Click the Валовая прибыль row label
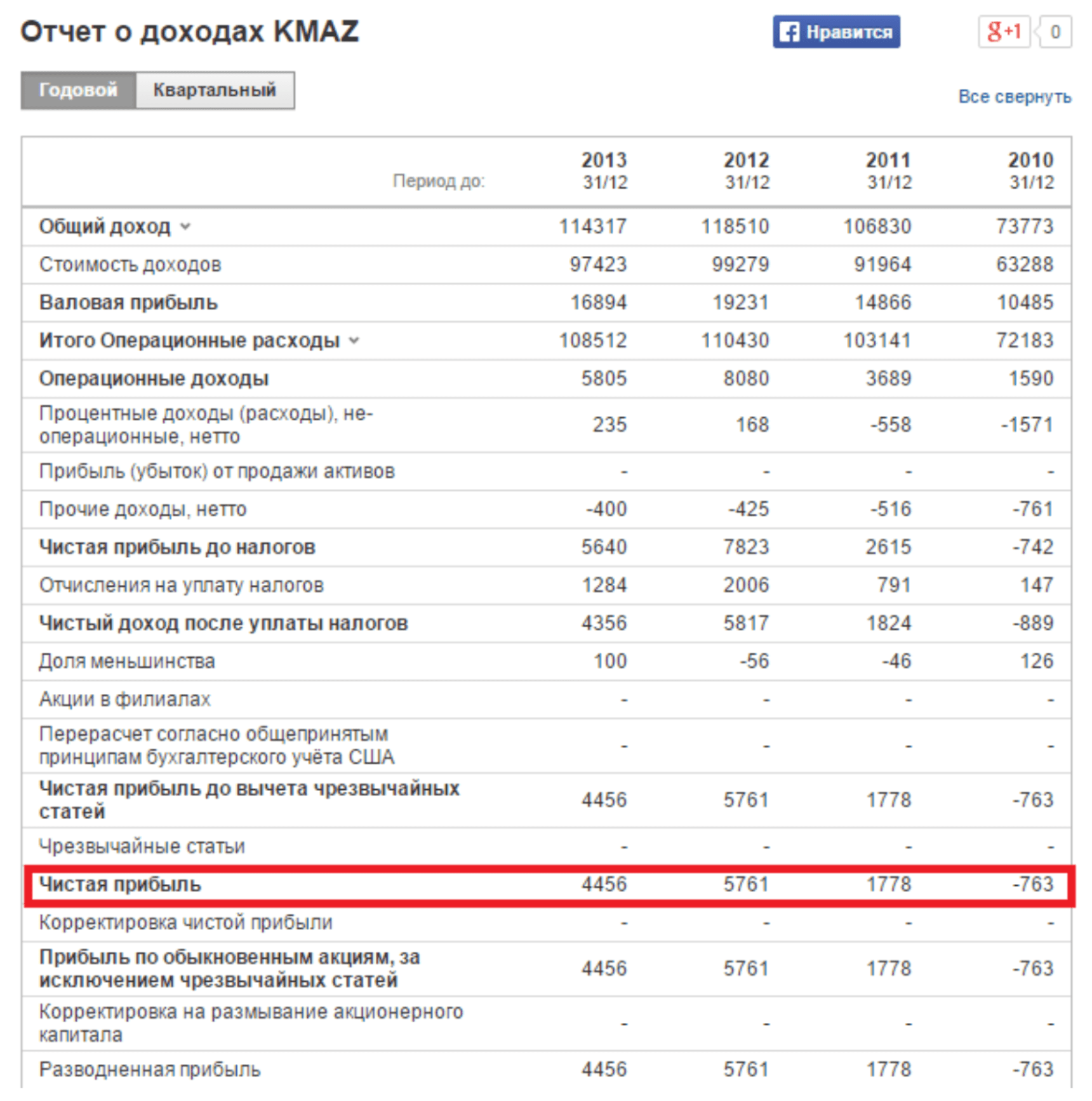Screen dimensions: 1092x1101 point(128,303)
